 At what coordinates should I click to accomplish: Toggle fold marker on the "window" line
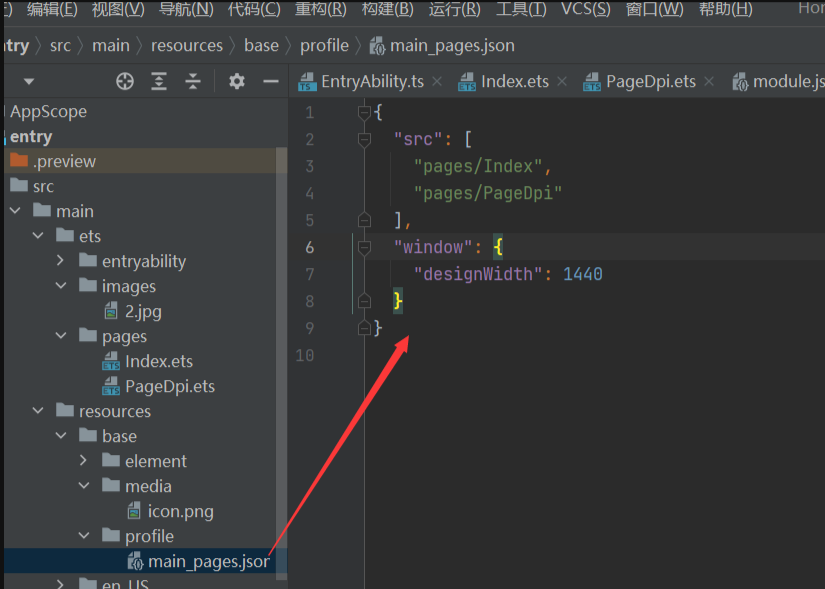coord(365,247)
